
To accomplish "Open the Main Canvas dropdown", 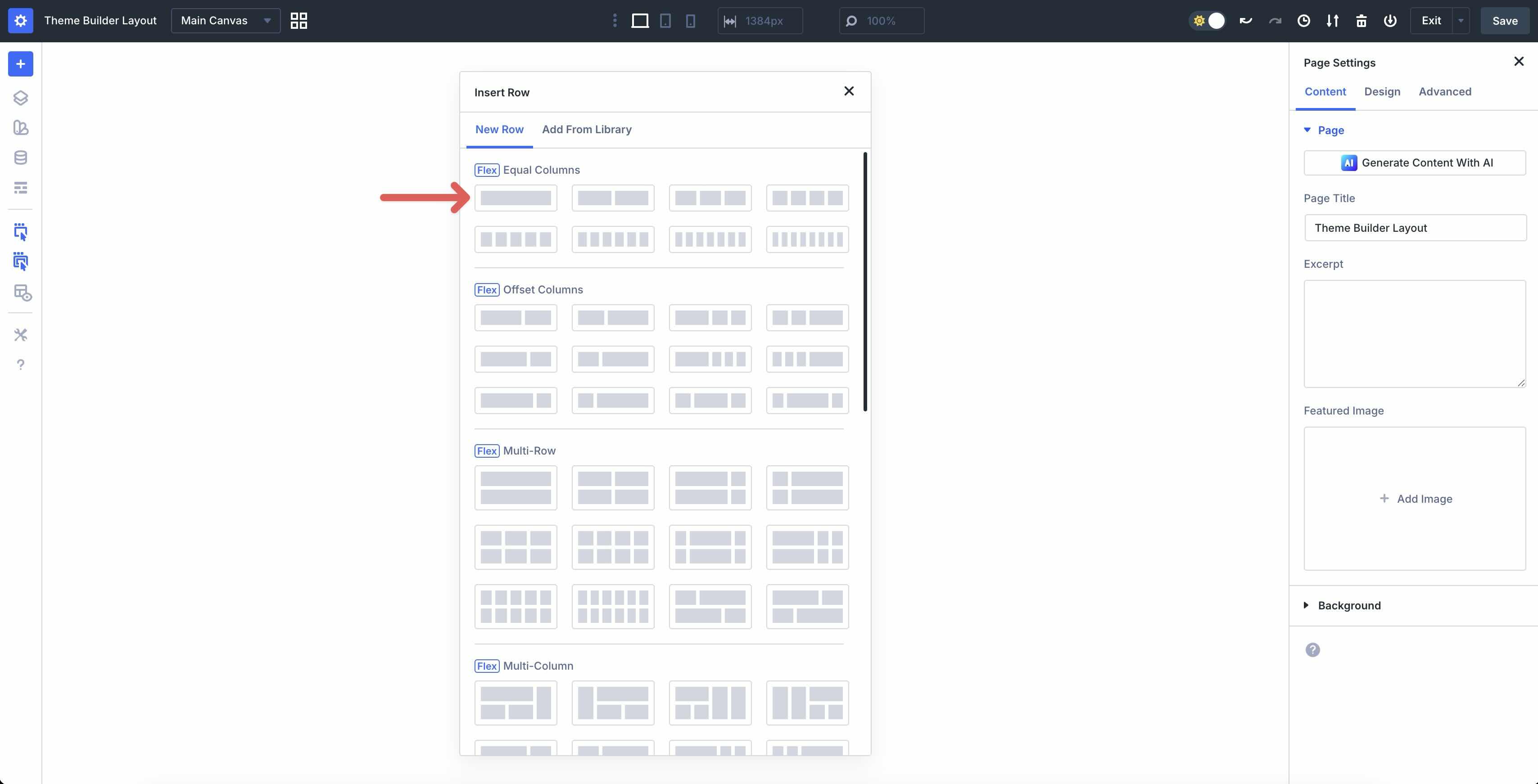I will [x=225, y=20].
